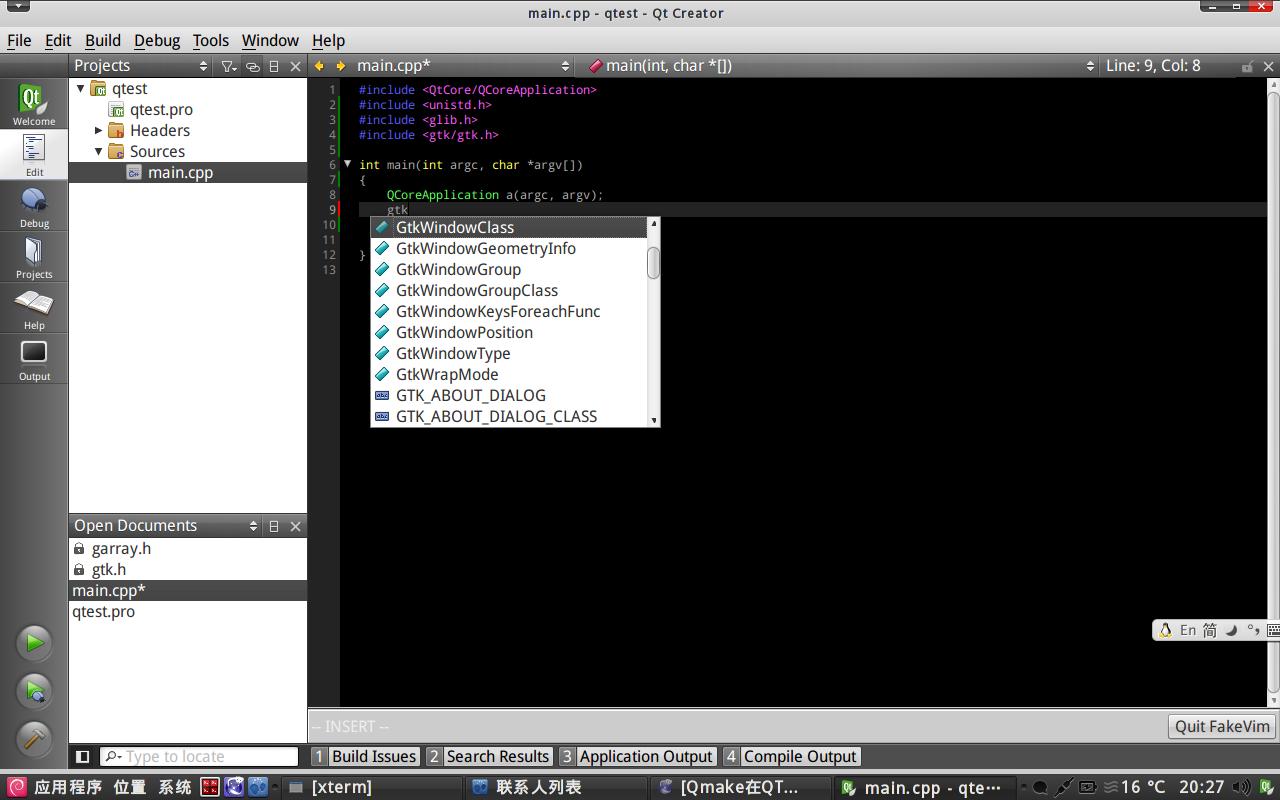Build project with the hammer icon

34,738
